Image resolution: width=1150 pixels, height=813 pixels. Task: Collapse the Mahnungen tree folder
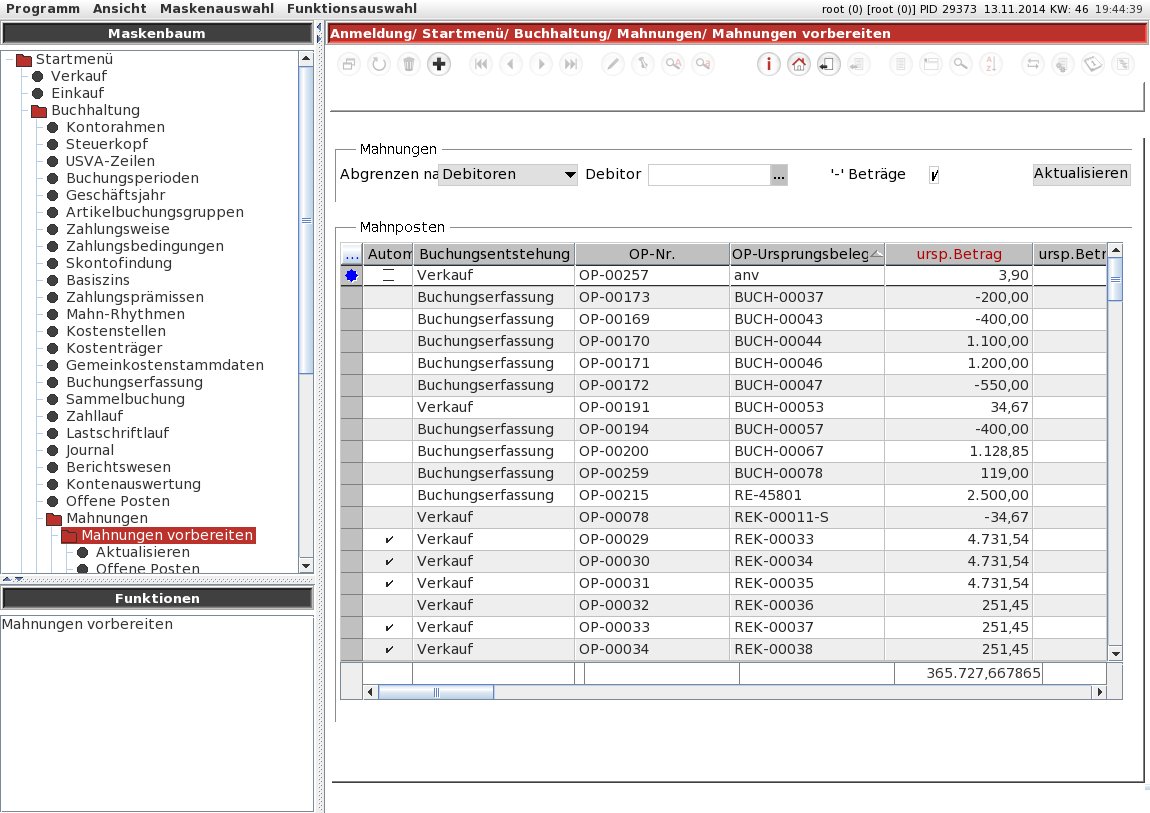click(x=54, y=518)
